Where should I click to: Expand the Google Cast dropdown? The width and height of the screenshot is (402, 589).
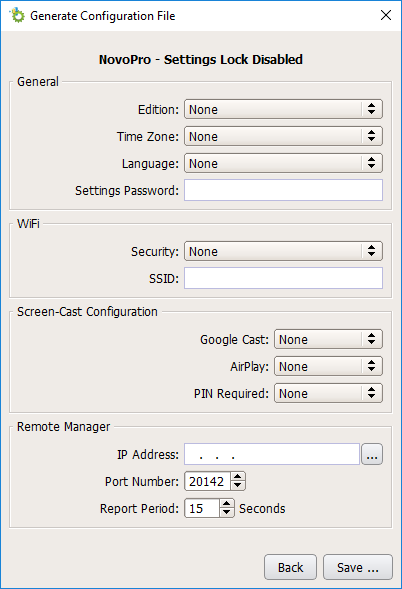point(328,339)
